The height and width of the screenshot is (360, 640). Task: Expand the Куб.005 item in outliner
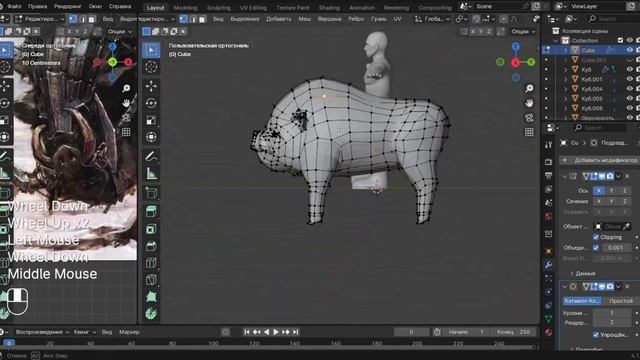[566, 99]
